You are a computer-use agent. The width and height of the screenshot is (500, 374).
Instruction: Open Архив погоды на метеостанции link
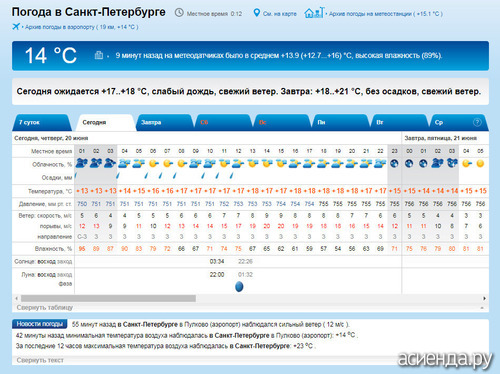pos(386,14)
